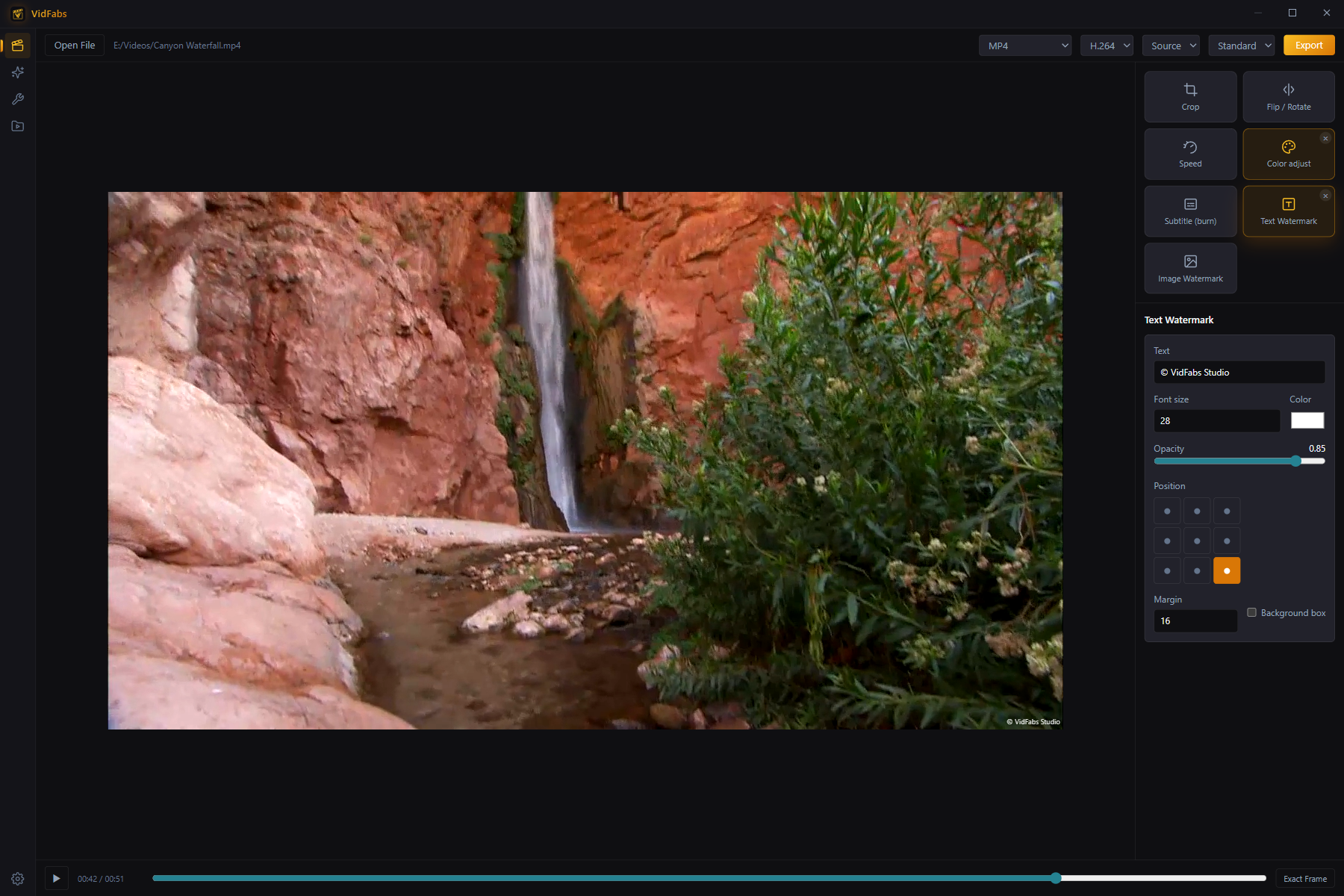Viewport: 1344px width, 896px height.
Task: Select the Subtitle (burn) tool
Action: pos(1190,211)
